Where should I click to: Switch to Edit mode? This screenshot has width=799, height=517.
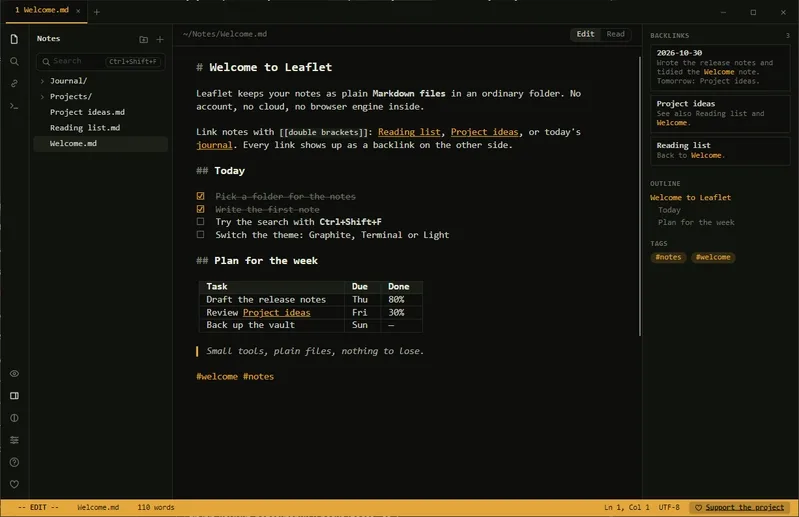[585, 34]
